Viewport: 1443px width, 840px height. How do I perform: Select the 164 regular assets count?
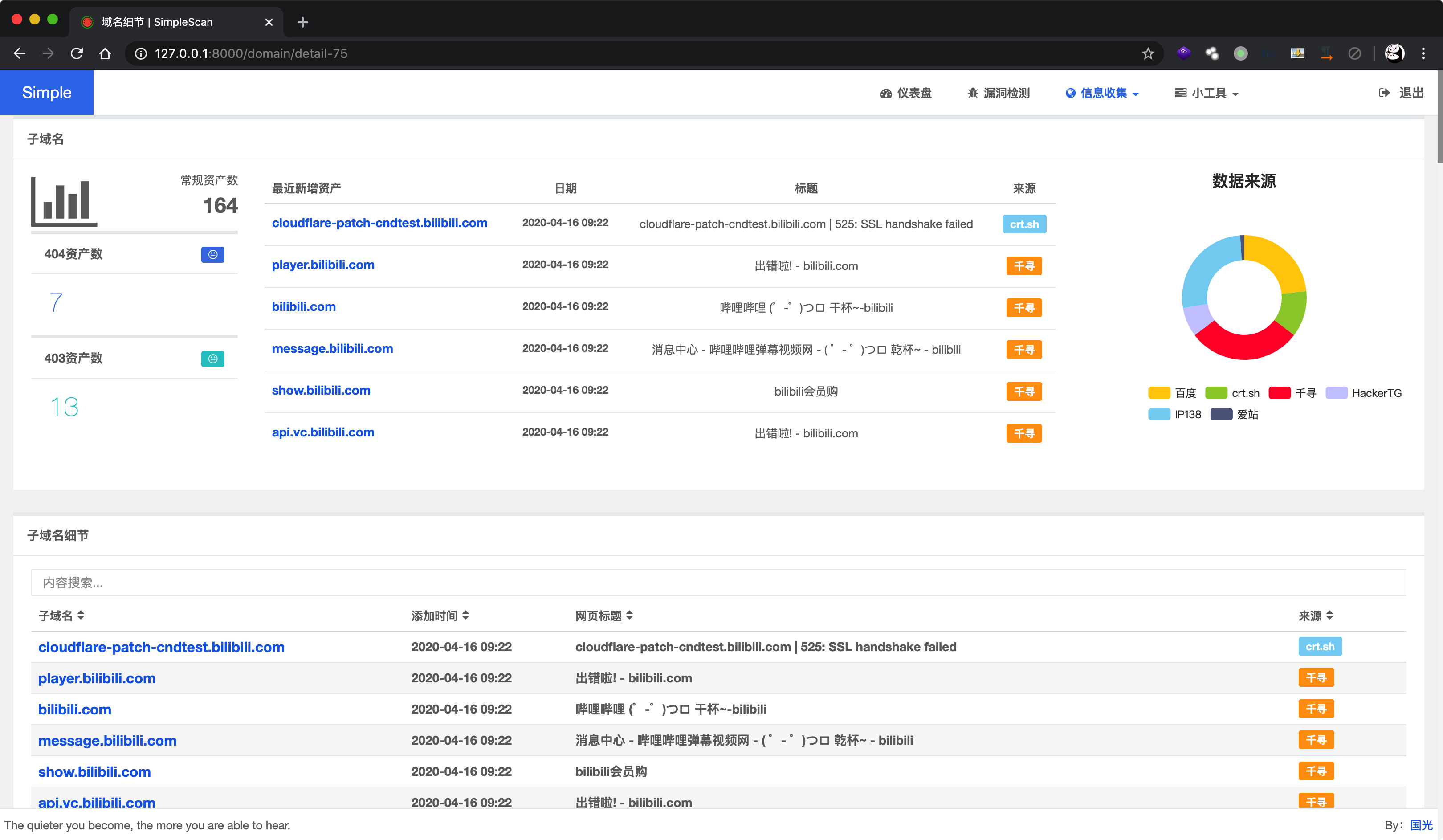220,205
